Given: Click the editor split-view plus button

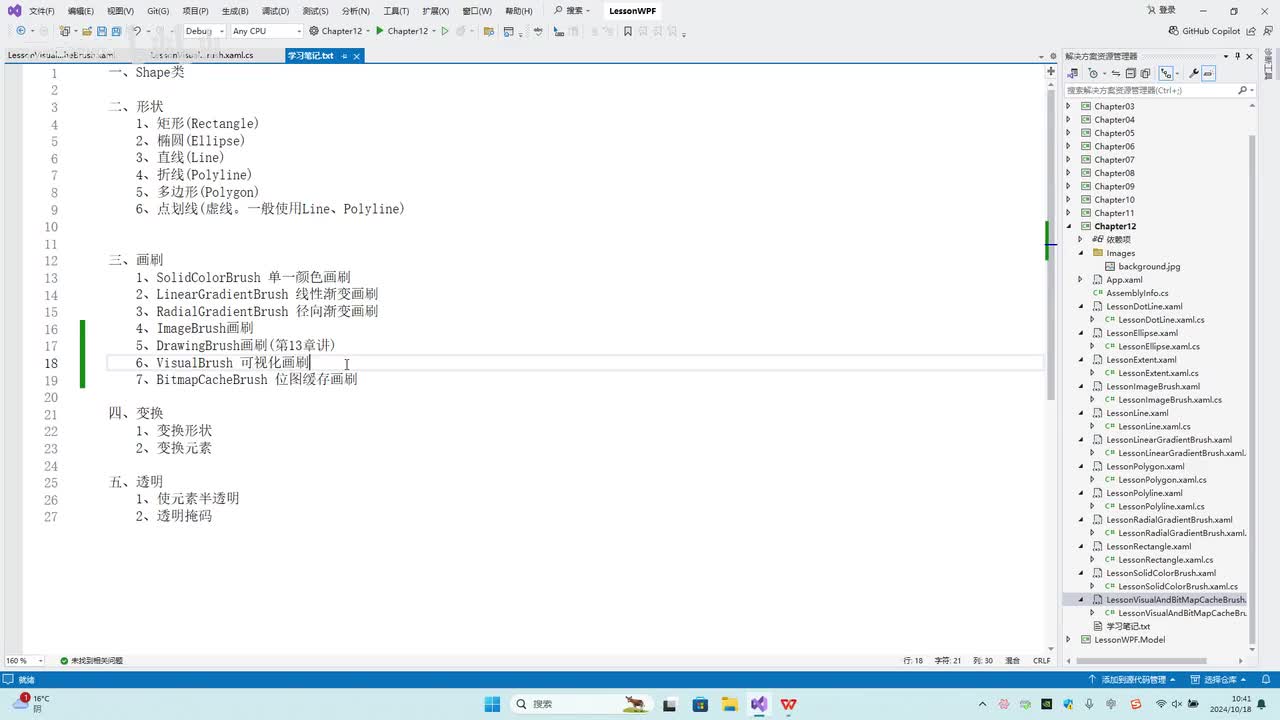Looking at the screenshot, I should tap(1051, 72).
